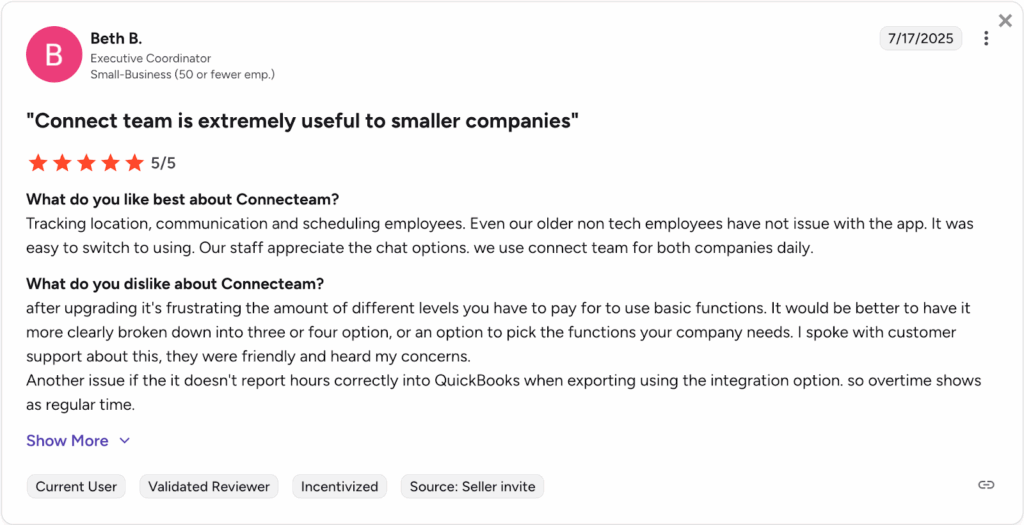
Task: Close the review card with the X
Action: coord(1005,21)
